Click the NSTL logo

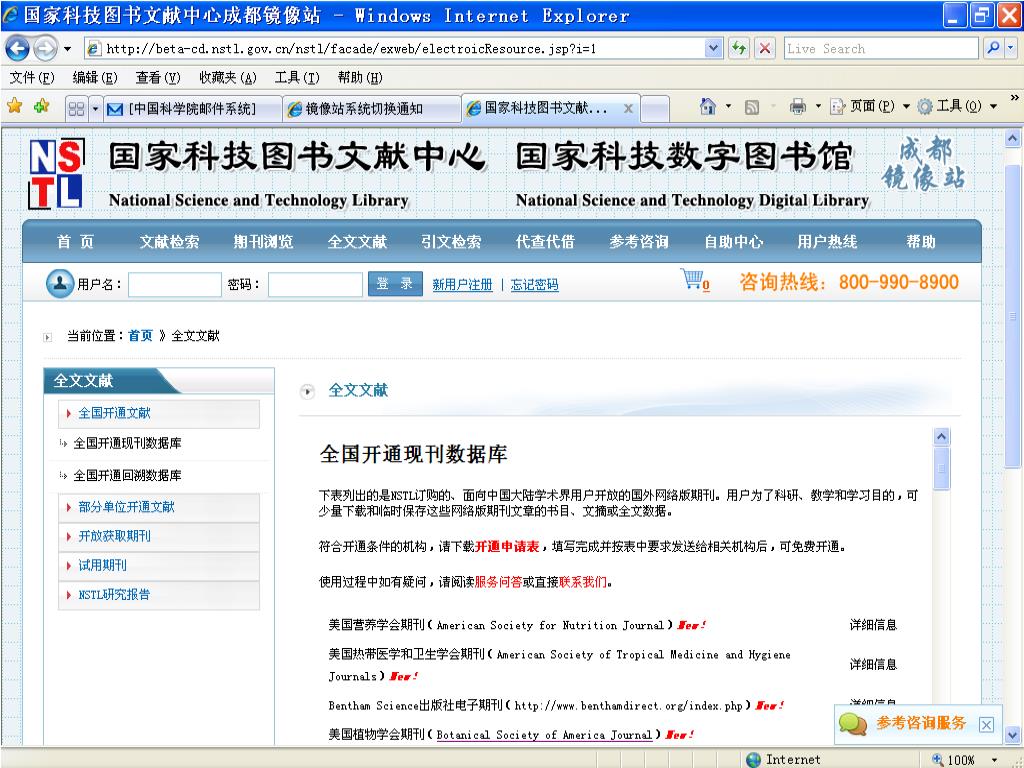coord(56,174)
